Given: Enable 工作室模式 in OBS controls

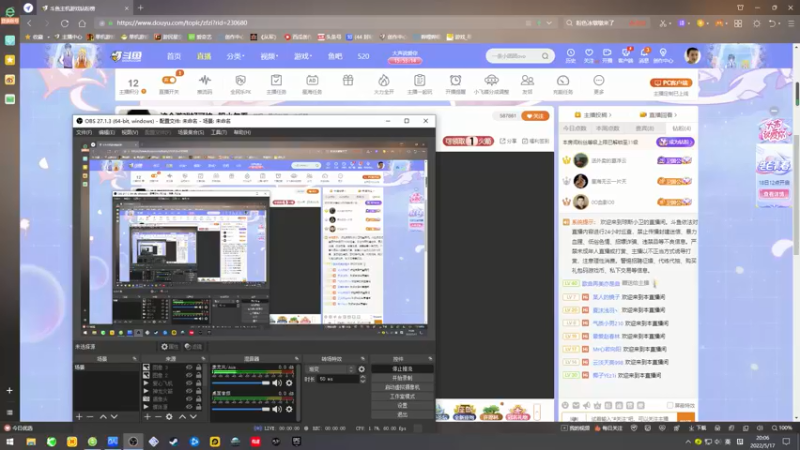Looking at the screenshot, I should click(402, 396).
